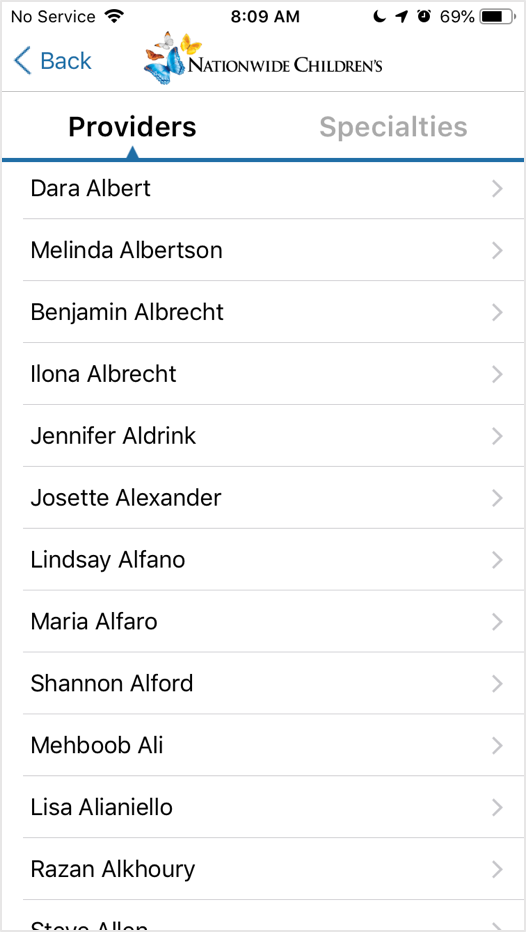
Task: Switch to the Specialties tab
Action: 393,127
